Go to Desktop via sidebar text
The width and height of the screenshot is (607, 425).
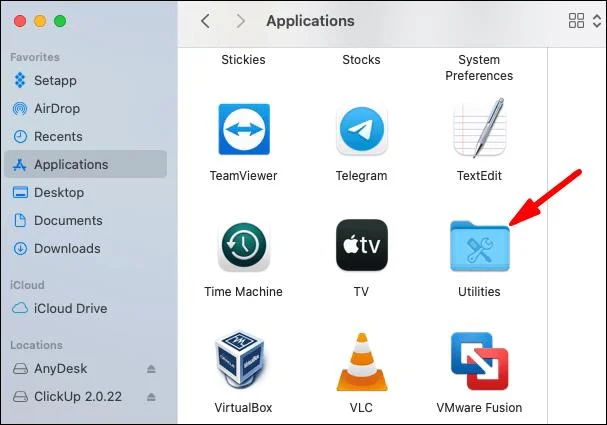(x=59, y=192)
